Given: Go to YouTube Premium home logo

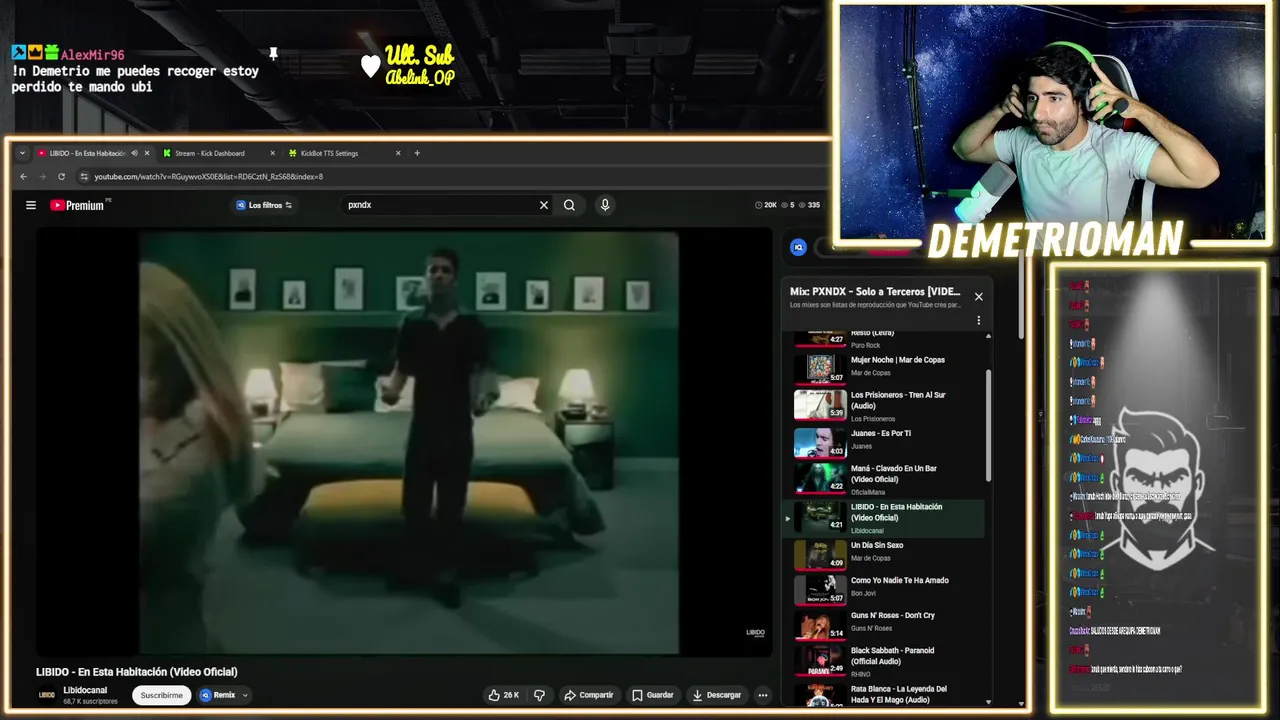Looking at the screenshot, I should pos(78,205).
